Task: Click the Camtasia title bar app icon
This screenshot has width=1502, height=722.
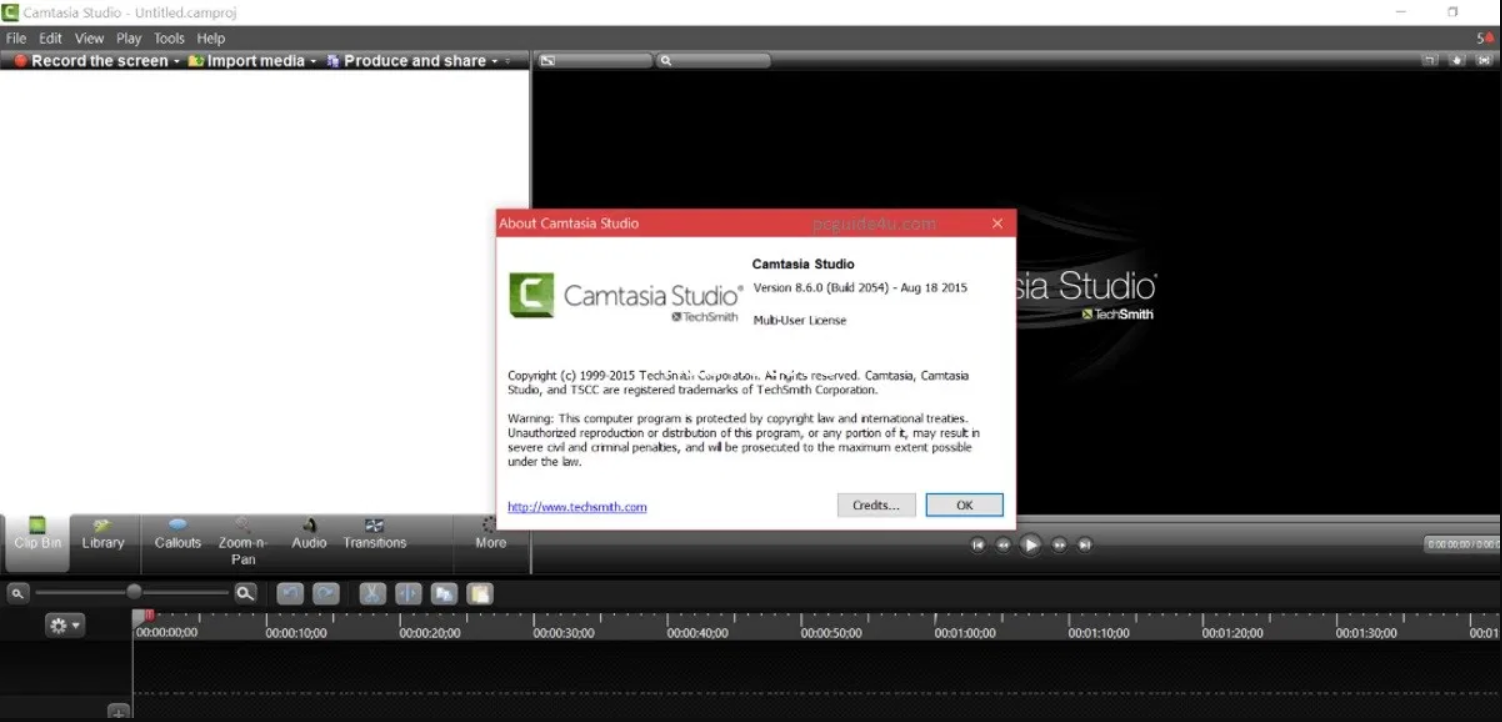Action: (x=11, y=13)
